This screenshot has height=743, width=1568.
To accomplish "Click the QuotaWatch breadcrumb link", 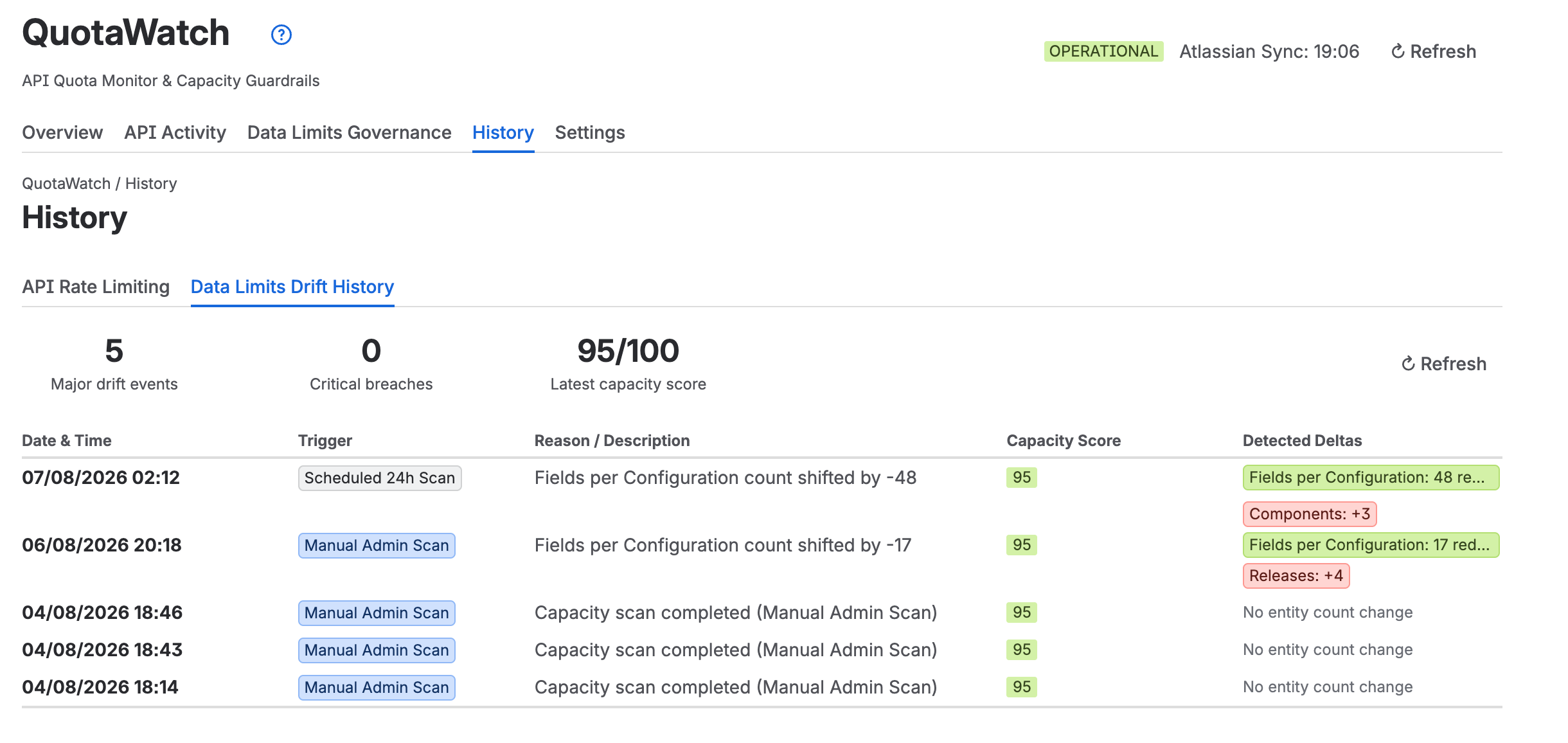I will point(66,184).
